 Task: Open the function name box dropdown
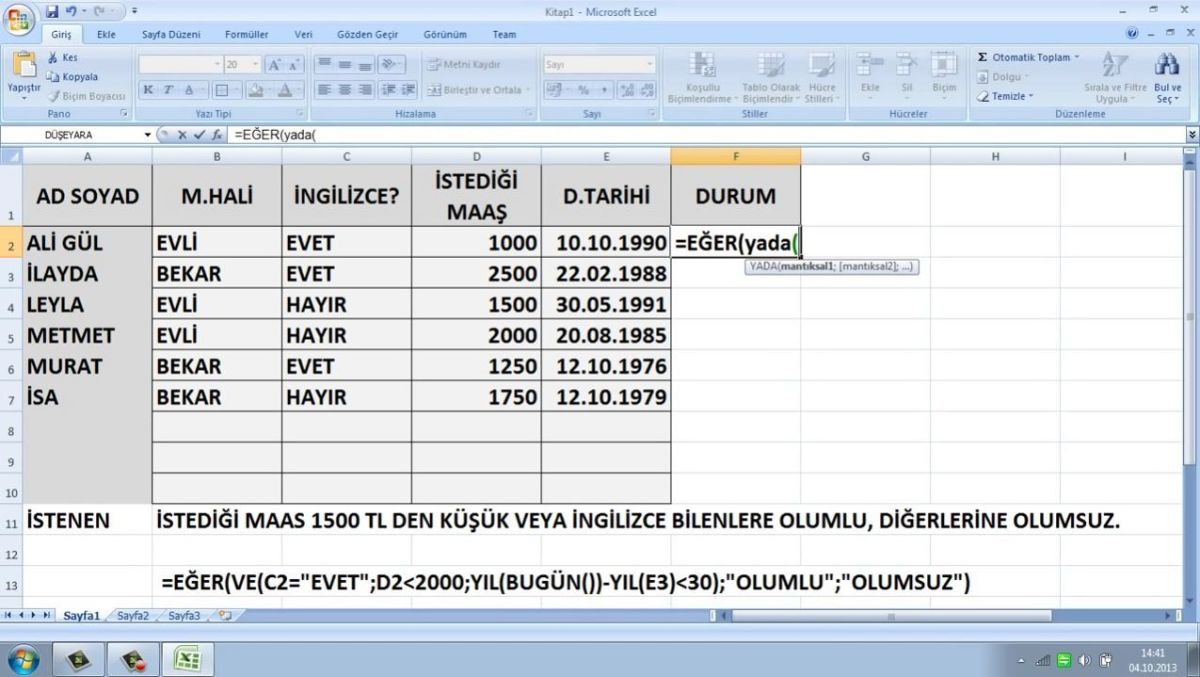click(x=148, y=134)
